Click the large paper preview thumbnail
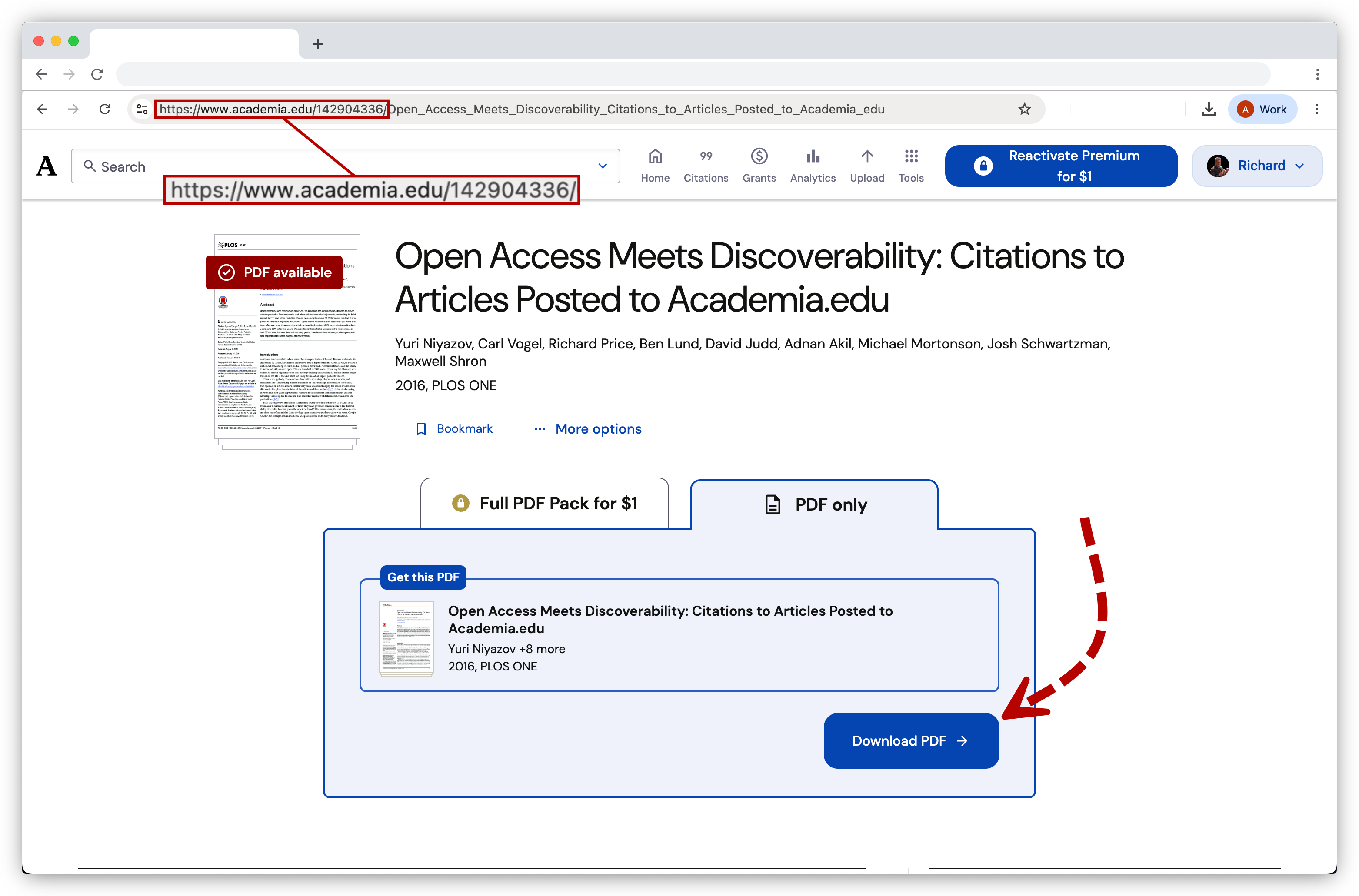Image resolution: width=1359 pixels, height=896 pixels. [x=287, y=342]
